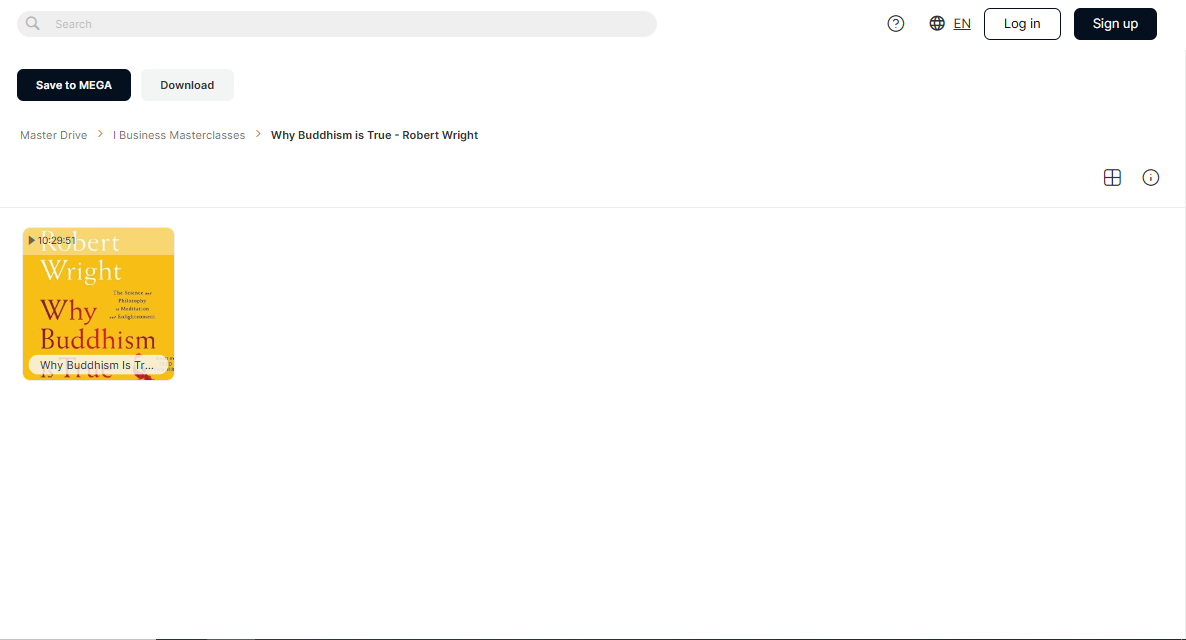Click the Download button
1186x640 pixels.
[x=187, y=85]
